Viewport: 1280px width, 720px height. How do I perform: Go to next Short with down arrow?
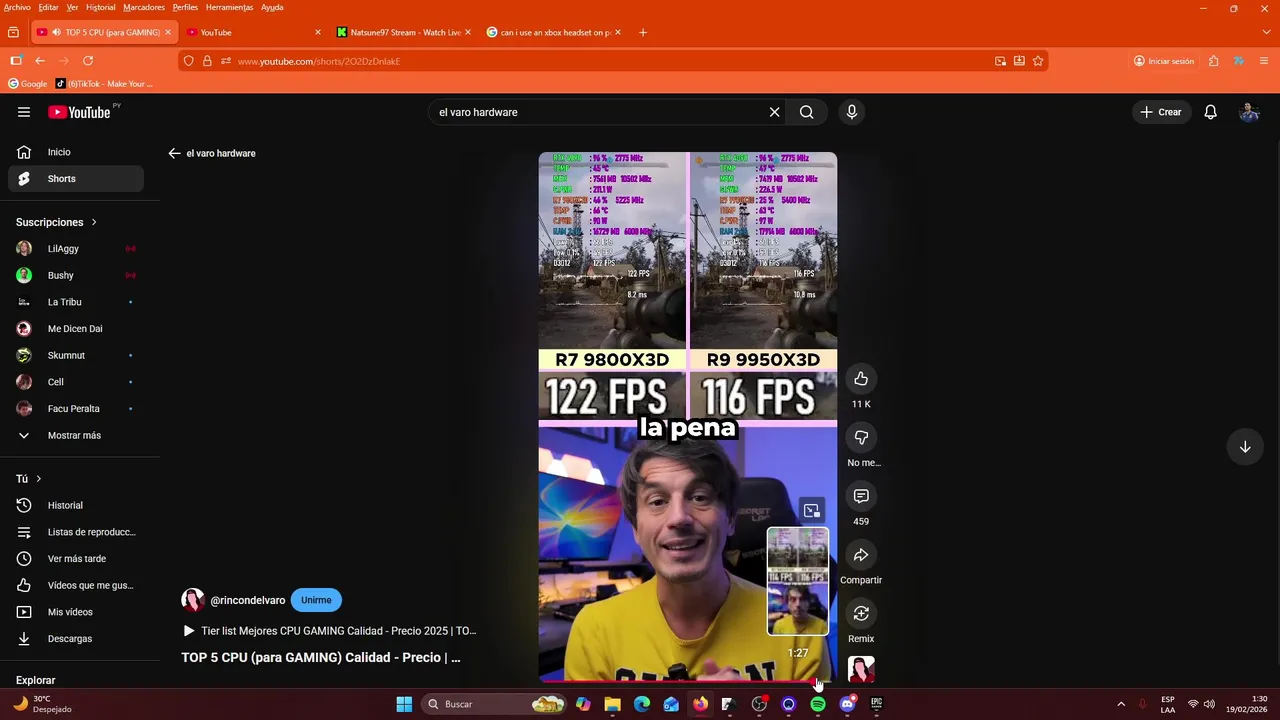[1245, 447]
